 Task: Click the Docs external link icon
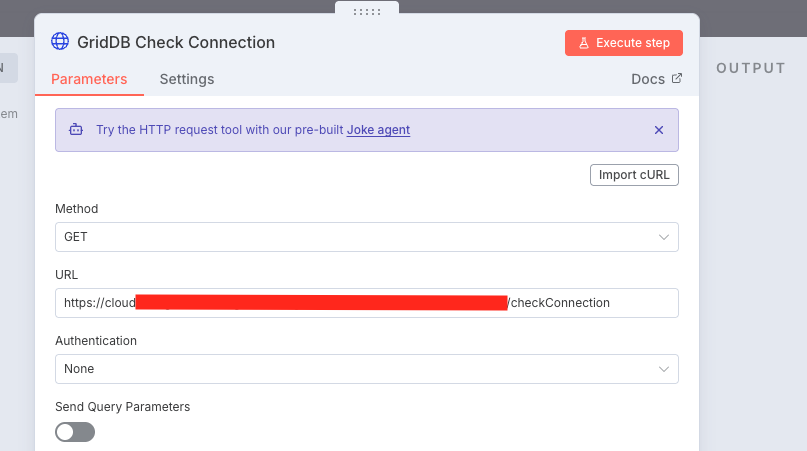[x=677, y=78]
